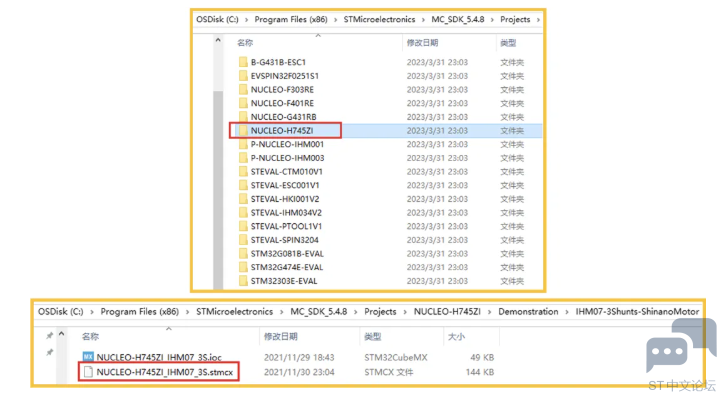Click the P-NUCLEO-IHM001 folder icon

[242, 144]
